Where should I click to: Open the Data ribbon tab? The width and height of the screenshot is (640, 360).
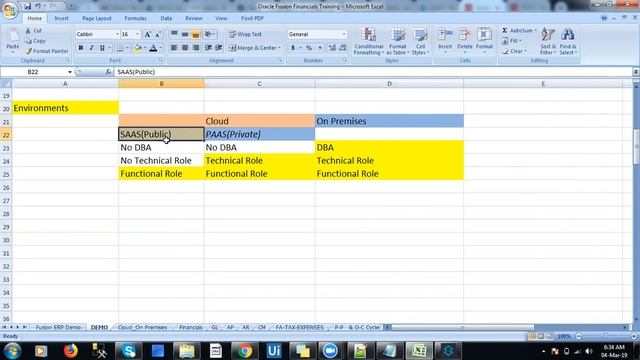pos(166,18)
